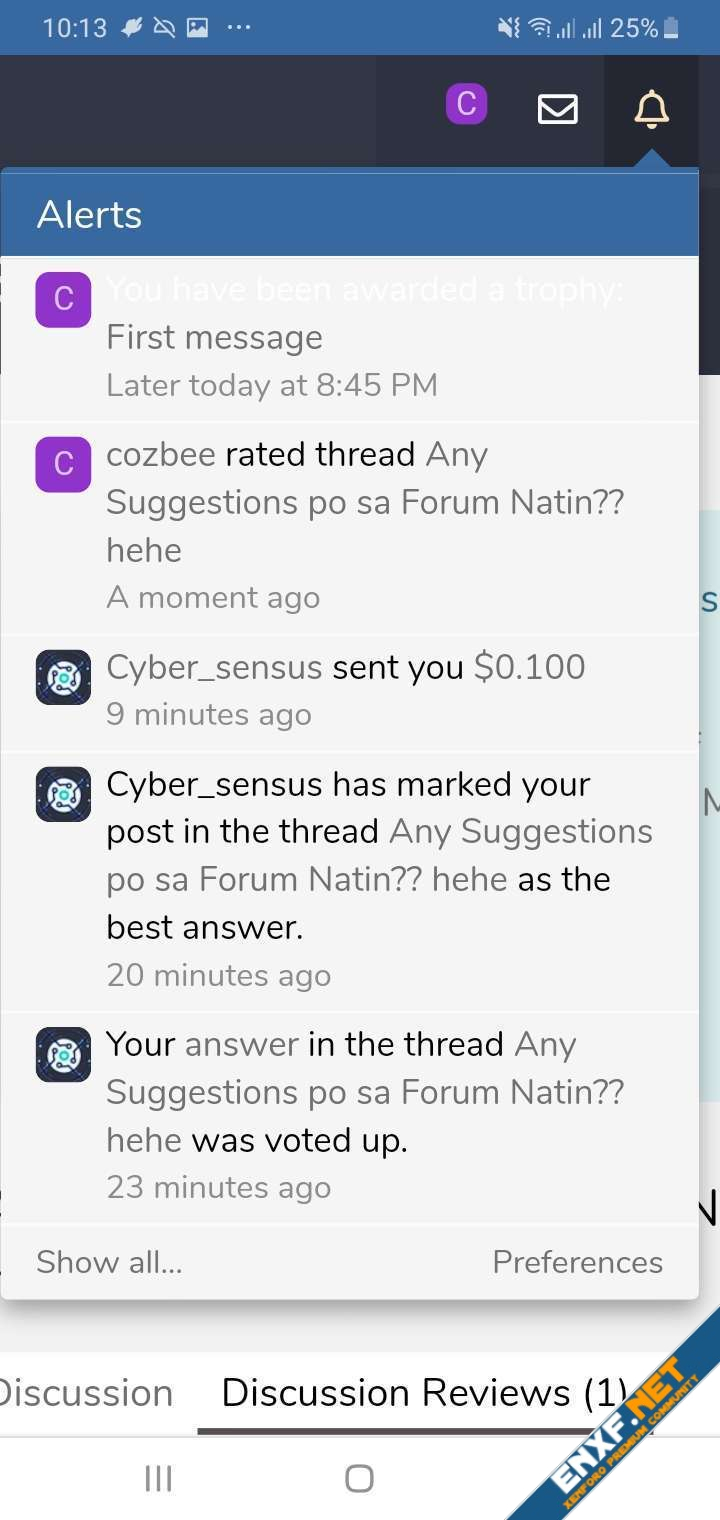Tap the purple C account avatar in header
Image resolution: width=720 pixels, height=1520 pixels.
[466, 104]
